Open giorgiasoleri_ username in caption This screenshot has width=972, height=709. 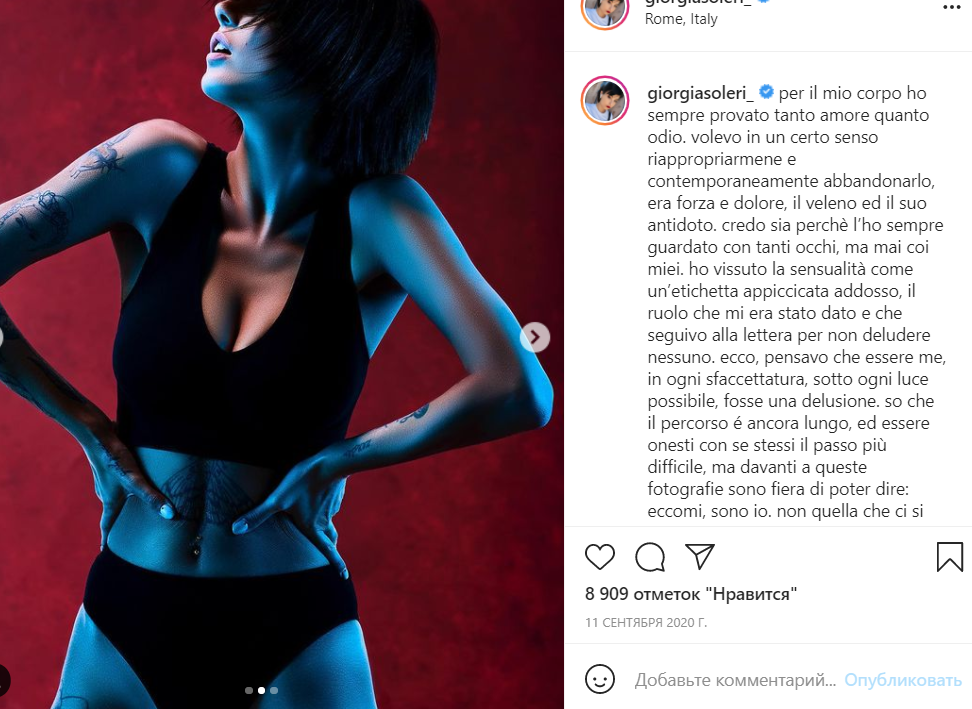click(700, 93)
